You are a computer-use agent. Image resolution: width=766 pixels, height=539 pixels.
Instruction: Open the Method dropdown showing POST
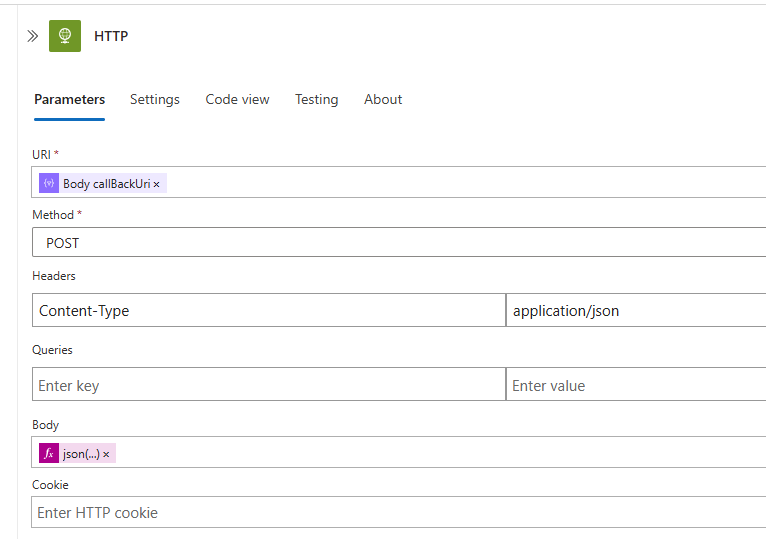point(400,243)
